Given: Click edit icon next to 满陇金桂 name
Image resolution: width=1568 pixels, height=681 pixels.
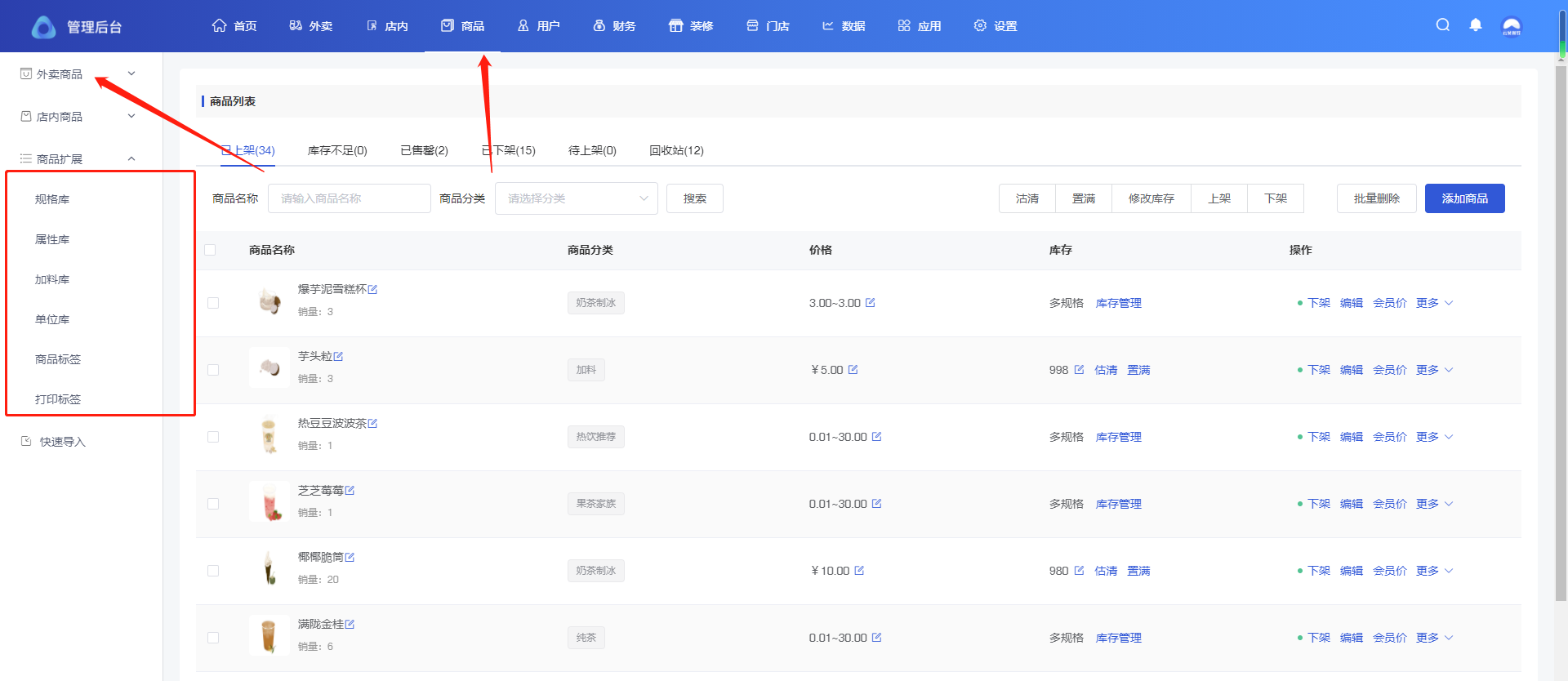Looking at the screenshot, I should click(350, 625).
